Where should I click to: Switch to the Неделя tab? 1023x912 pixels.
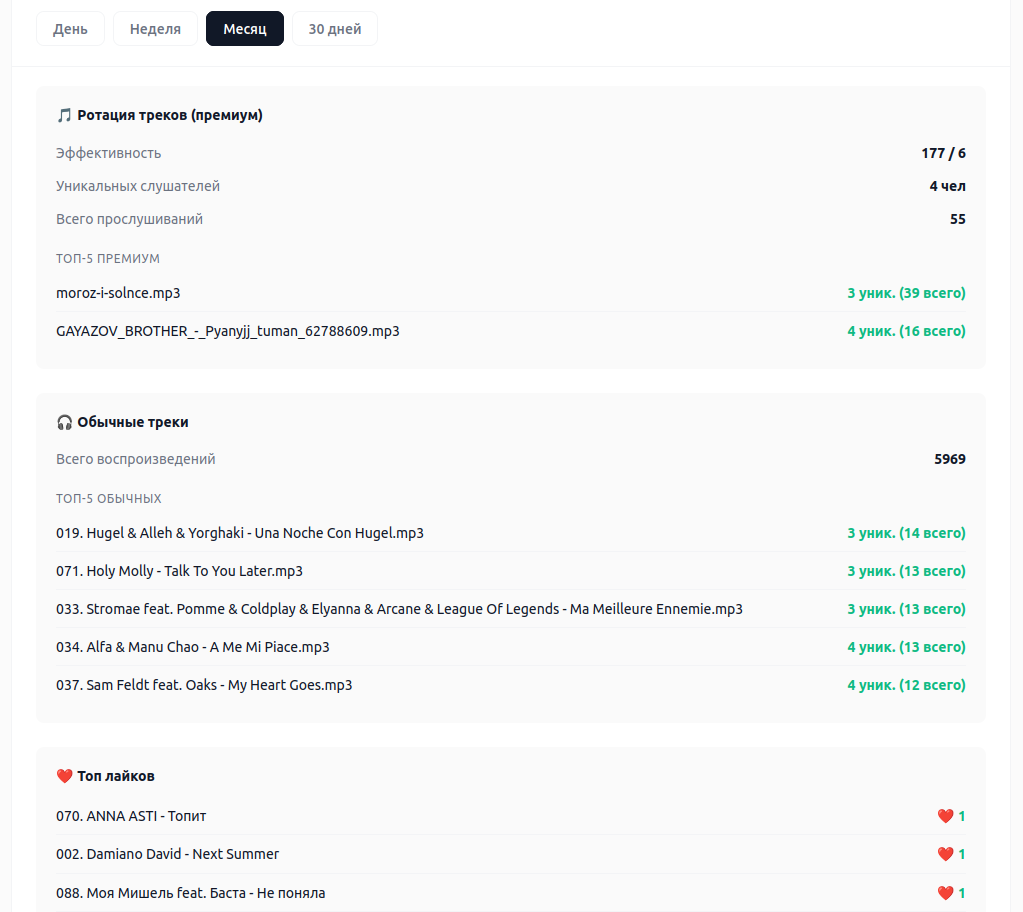tap(155, 29)
